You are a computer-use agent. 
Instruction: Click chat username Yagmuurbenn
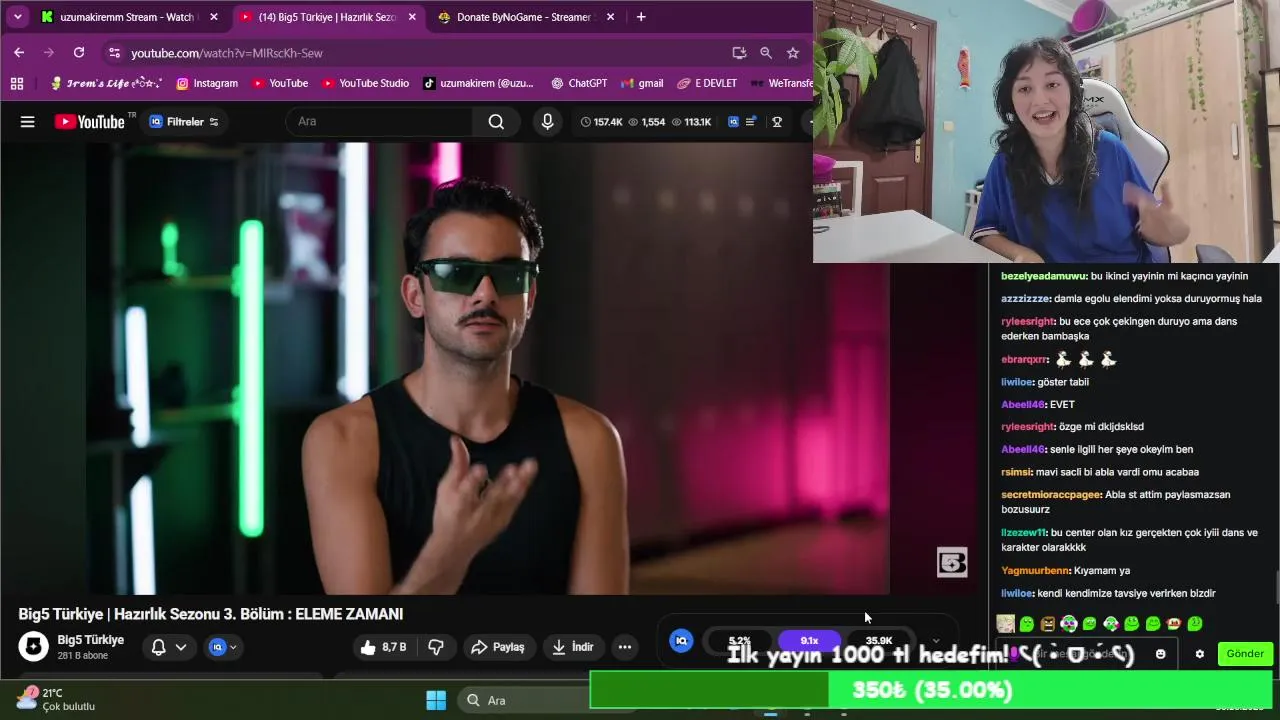[x=1035, y=570]
